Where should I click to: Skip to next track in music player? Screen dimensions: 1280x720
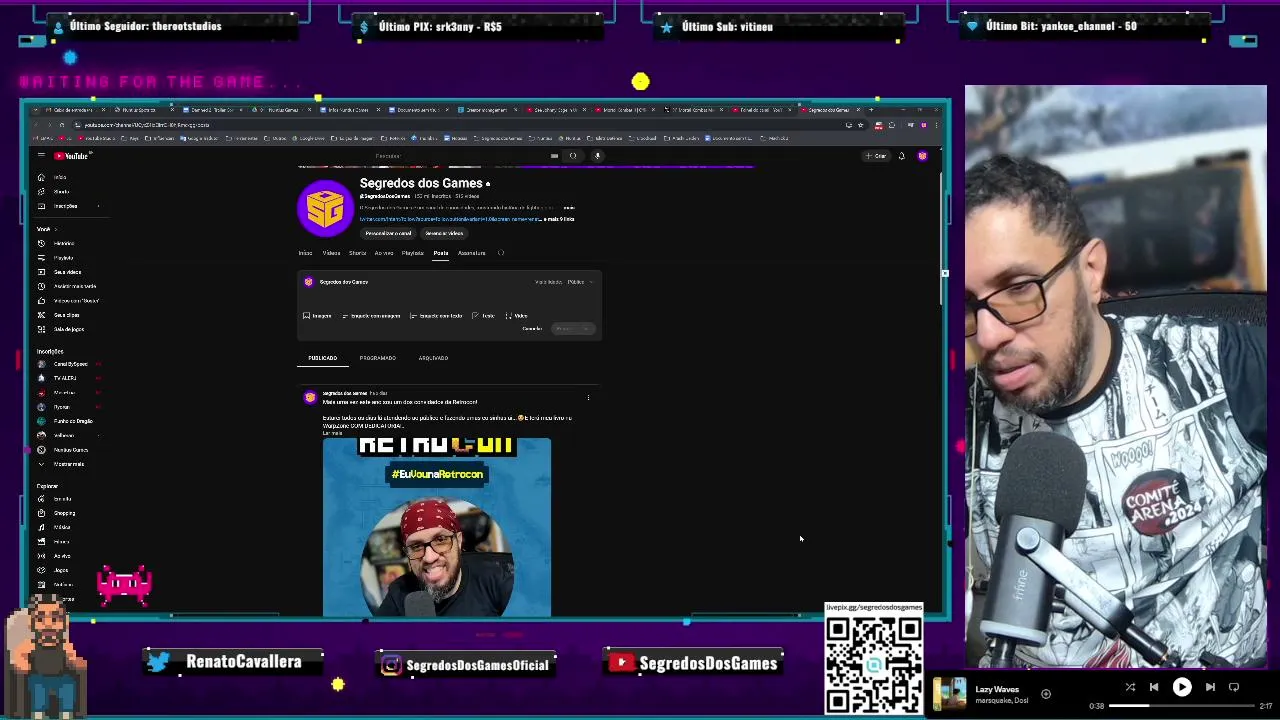pyautogui.click(x=1210, y=687)
